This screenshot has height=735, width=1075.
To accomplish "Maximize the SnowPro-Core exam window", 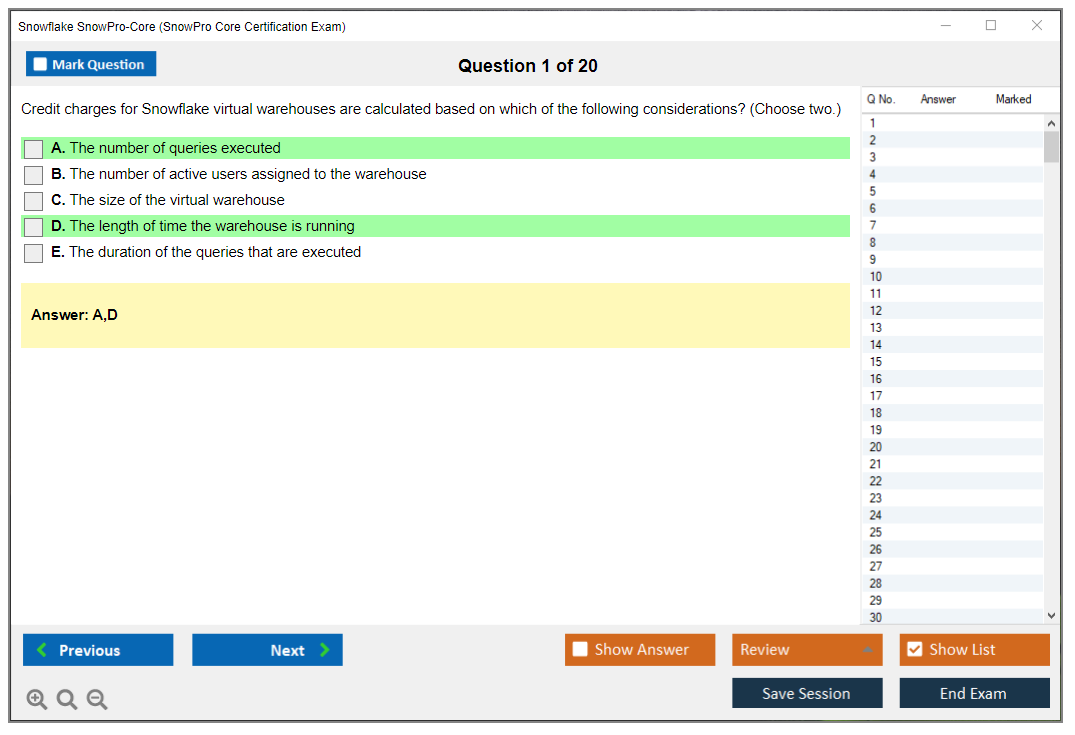I will [x=990, y=26].
